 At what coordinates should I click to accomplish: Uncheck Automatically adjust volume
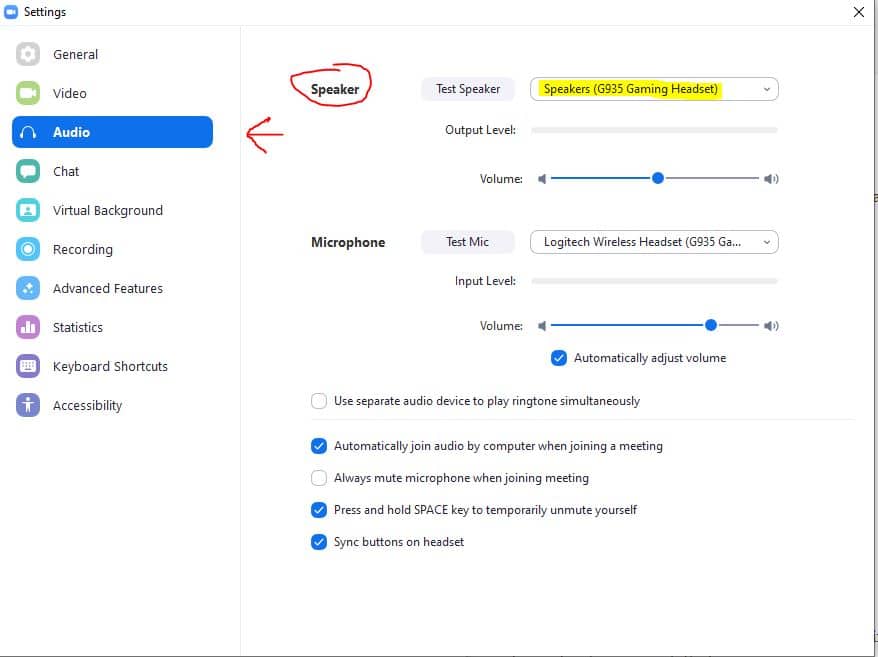tap(559, 358)
